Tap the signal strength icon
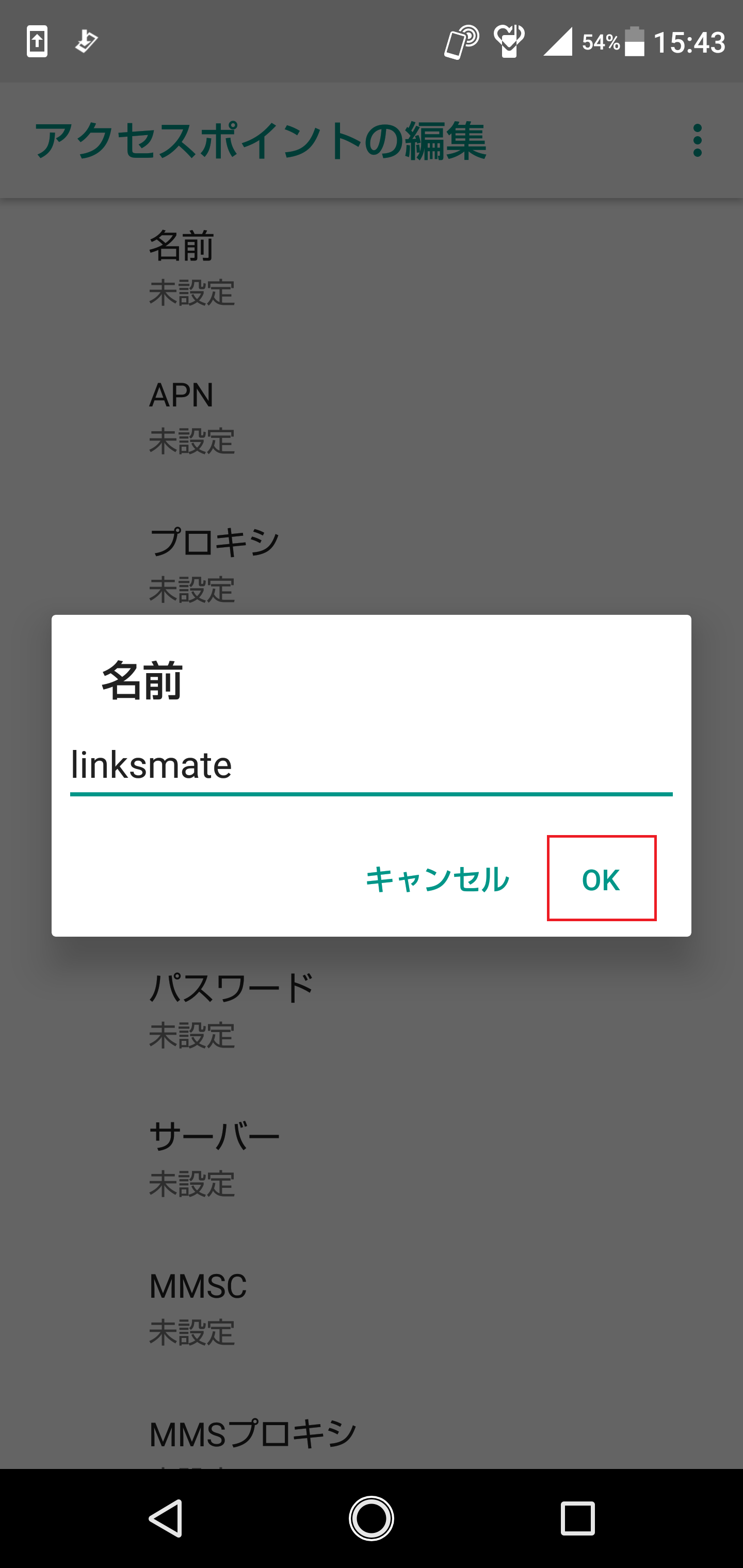 (557, 41)
